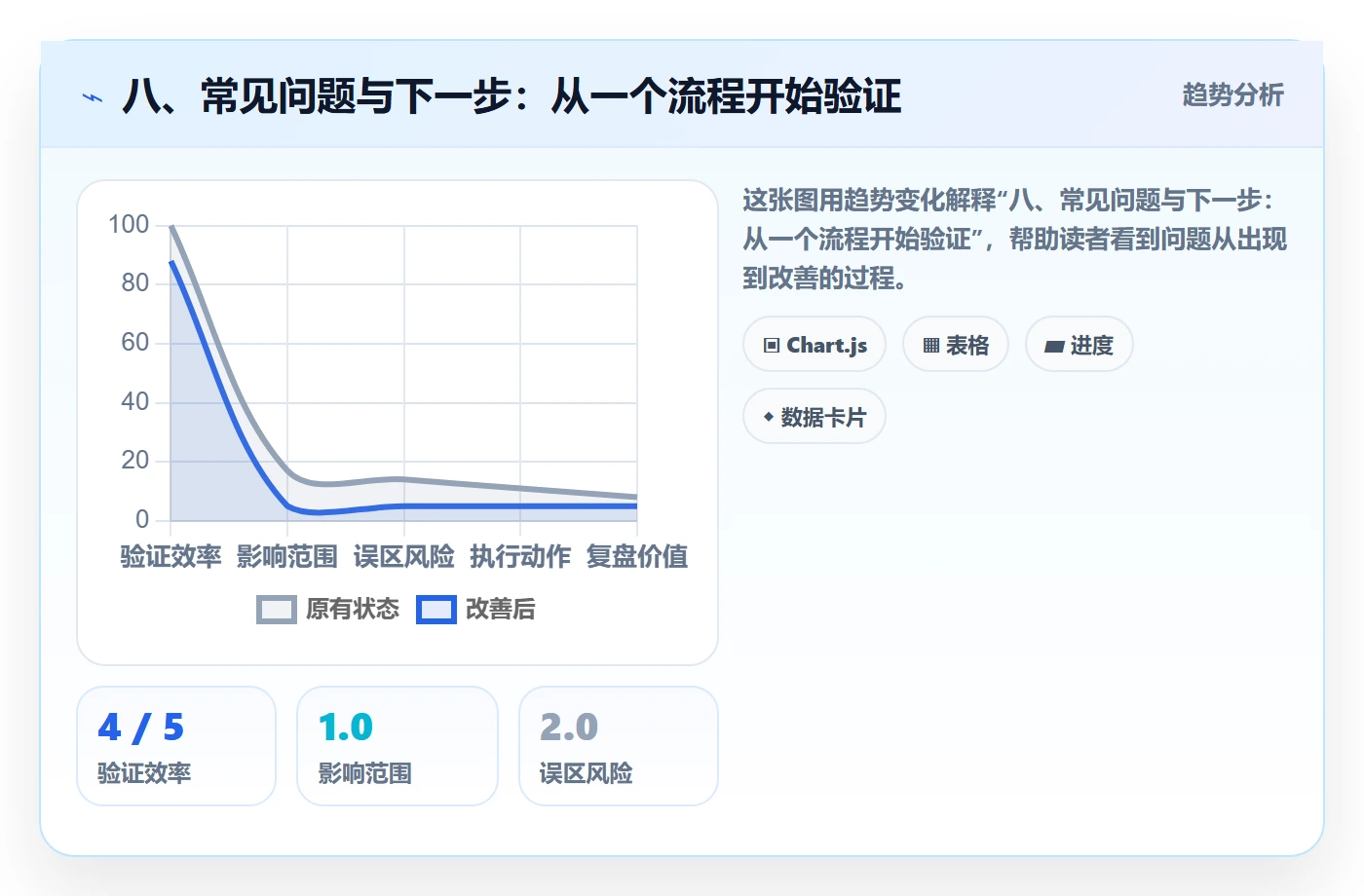Click the 60 y-axis tick label
This screenshot has width=1364, height=896.
135,342
